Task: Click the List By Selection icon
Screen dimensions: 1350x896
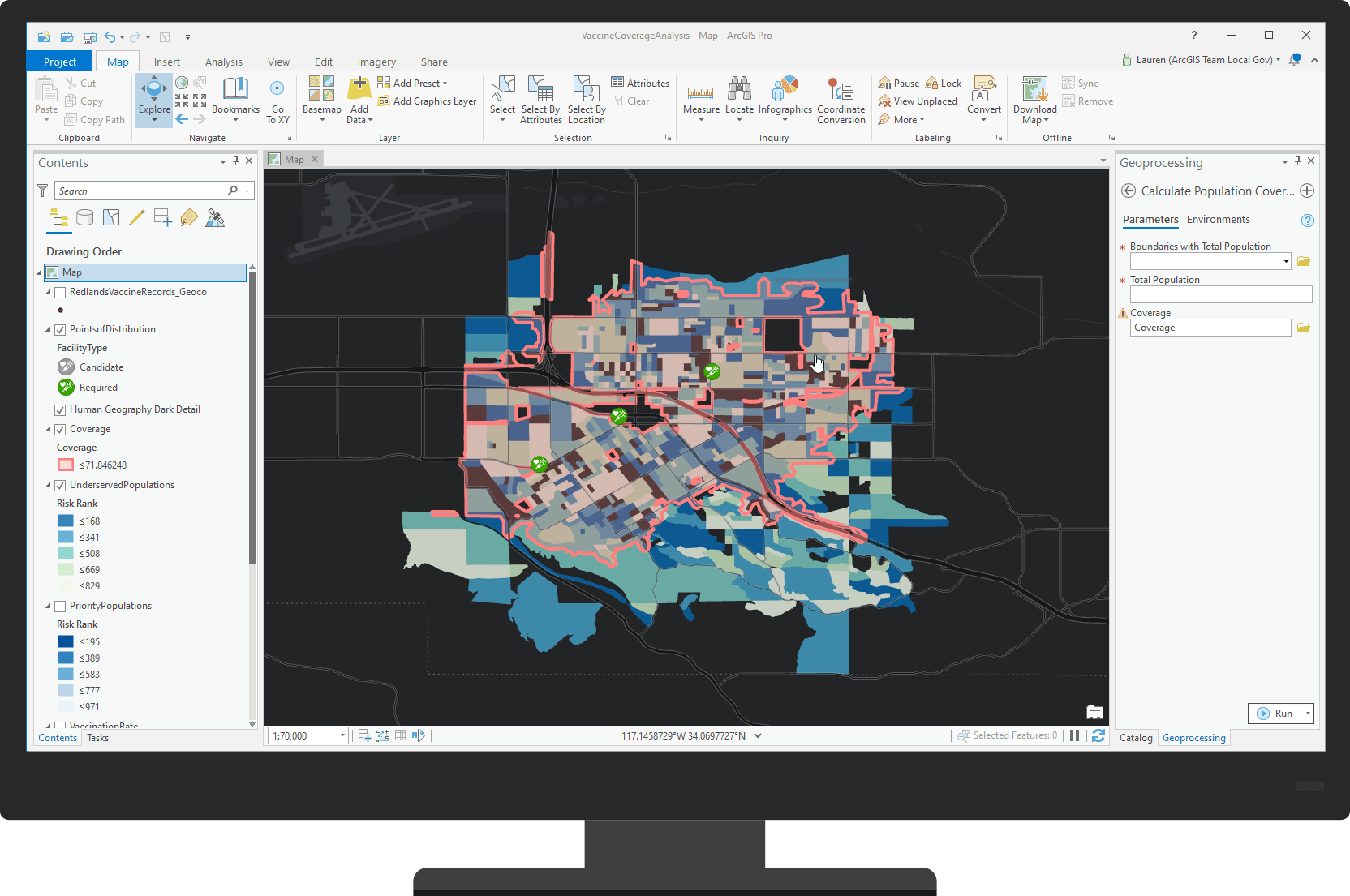Action: click(x=111, y=217)
